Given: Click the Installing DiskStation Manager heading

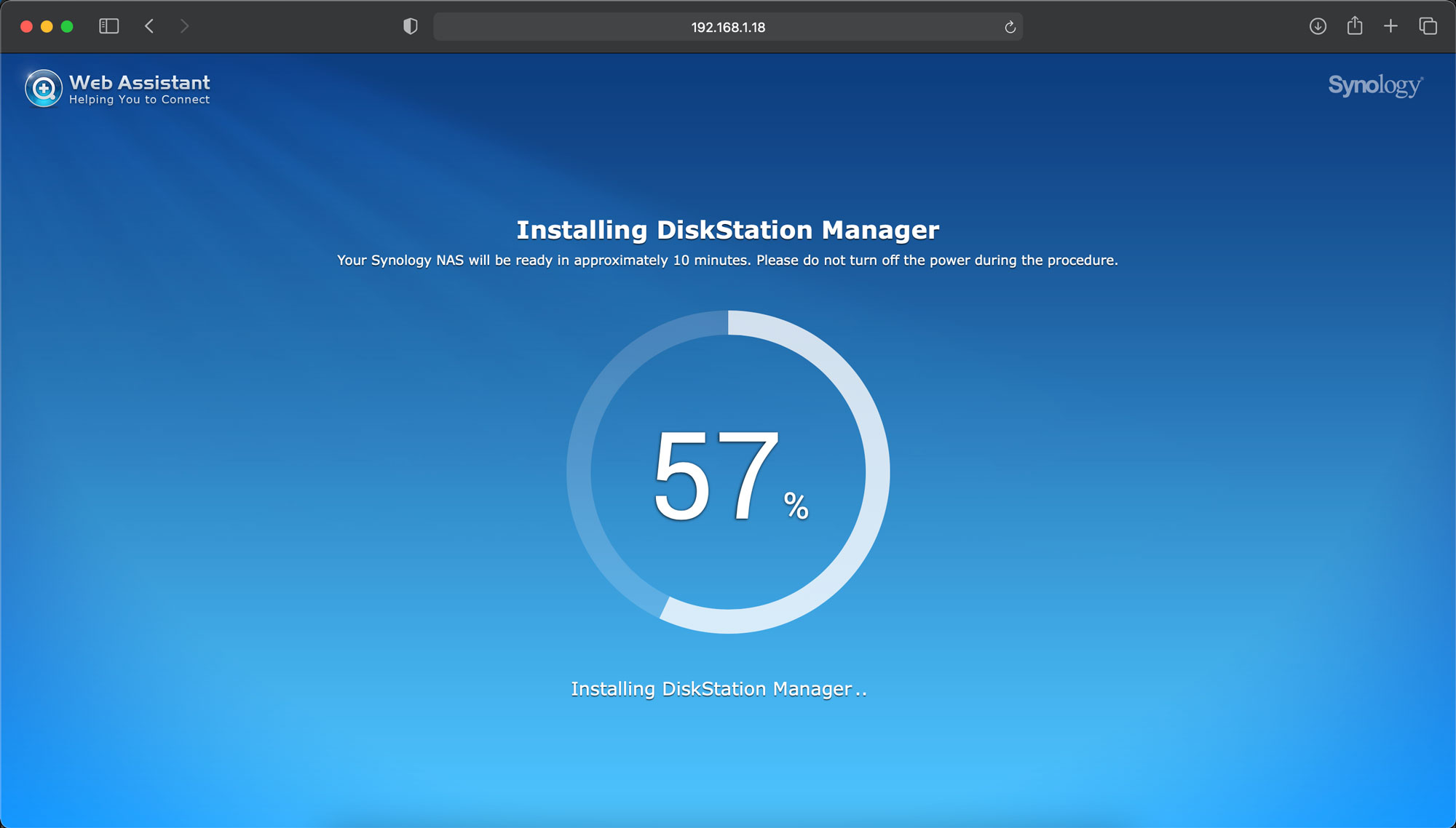Looking at the screenshot, I should tap(727, 230).
